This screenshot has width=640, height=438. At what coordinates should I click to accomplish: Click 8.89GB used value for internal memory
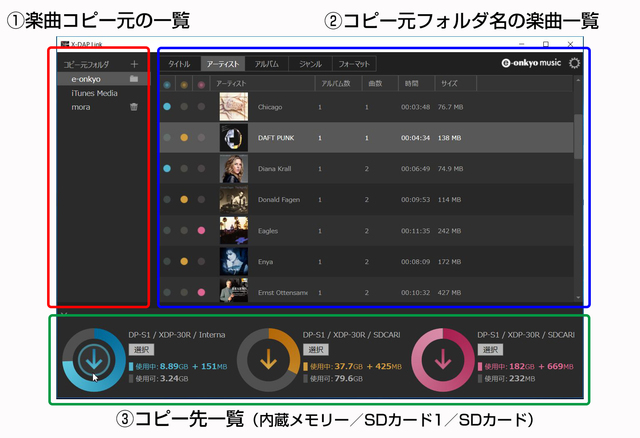point(173,366)
